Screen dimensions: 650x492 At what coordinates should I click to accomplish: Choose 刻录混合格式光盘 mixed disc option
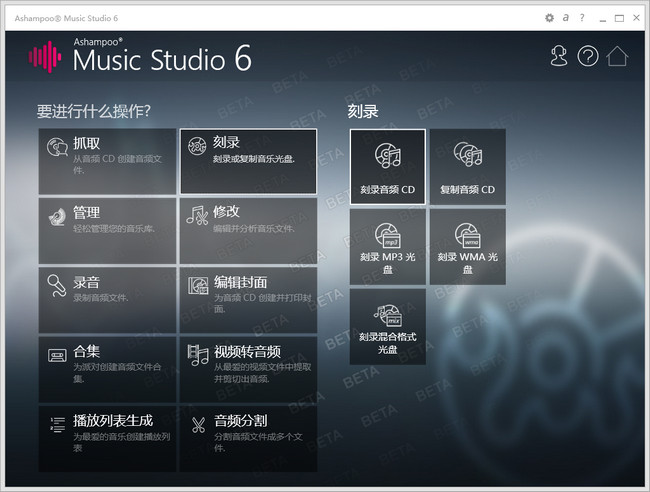(388, 327)
